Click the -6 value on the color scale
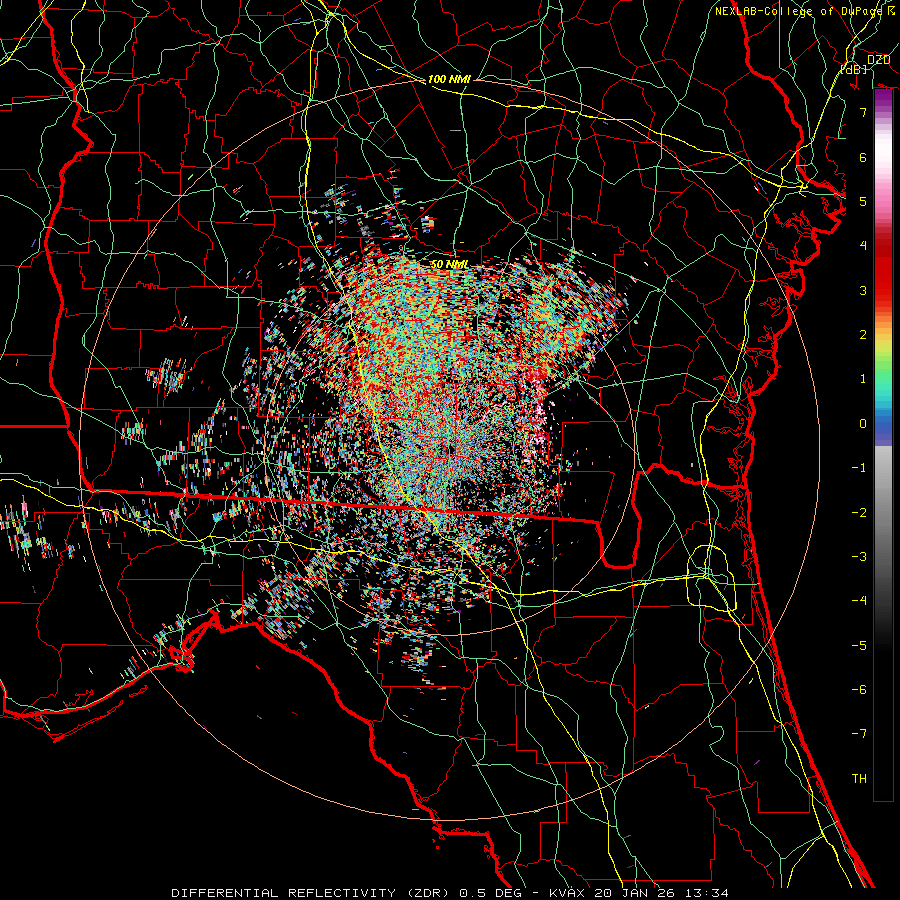900x900 pixels. click(x=859, y=690)
